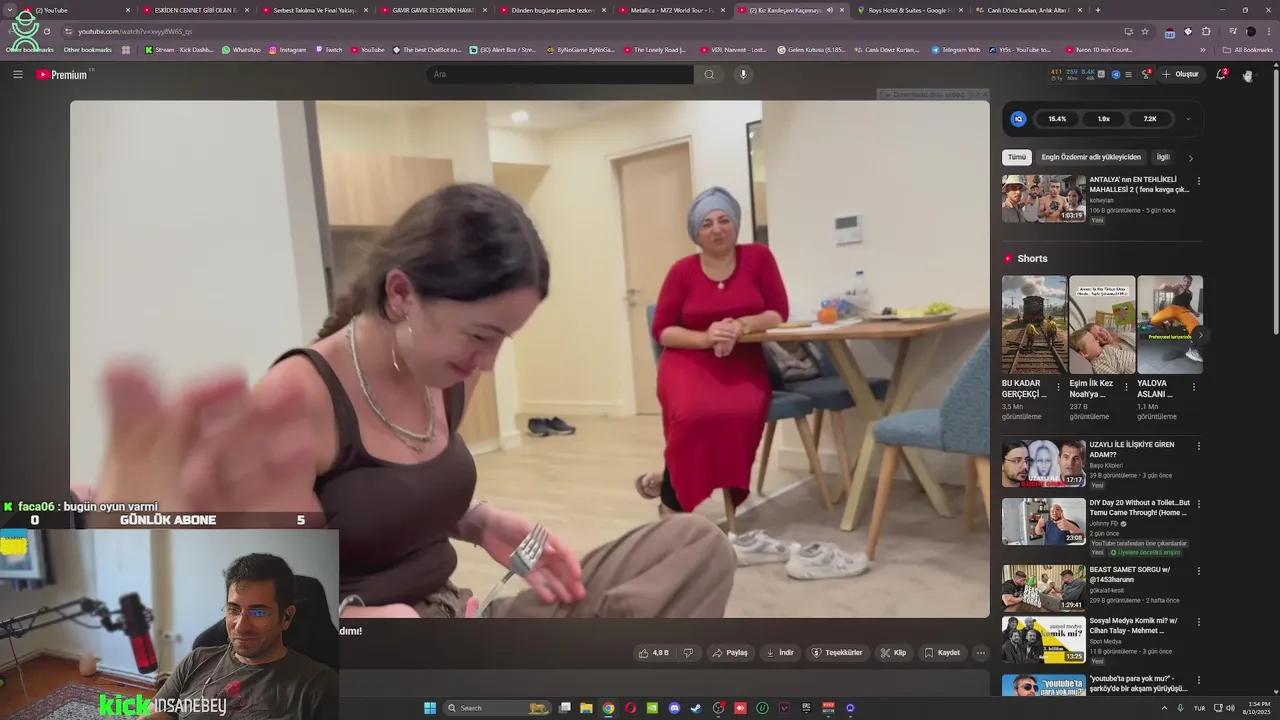Click the Paylaş share button
The image size is (1280, 720).
(730, 653)
